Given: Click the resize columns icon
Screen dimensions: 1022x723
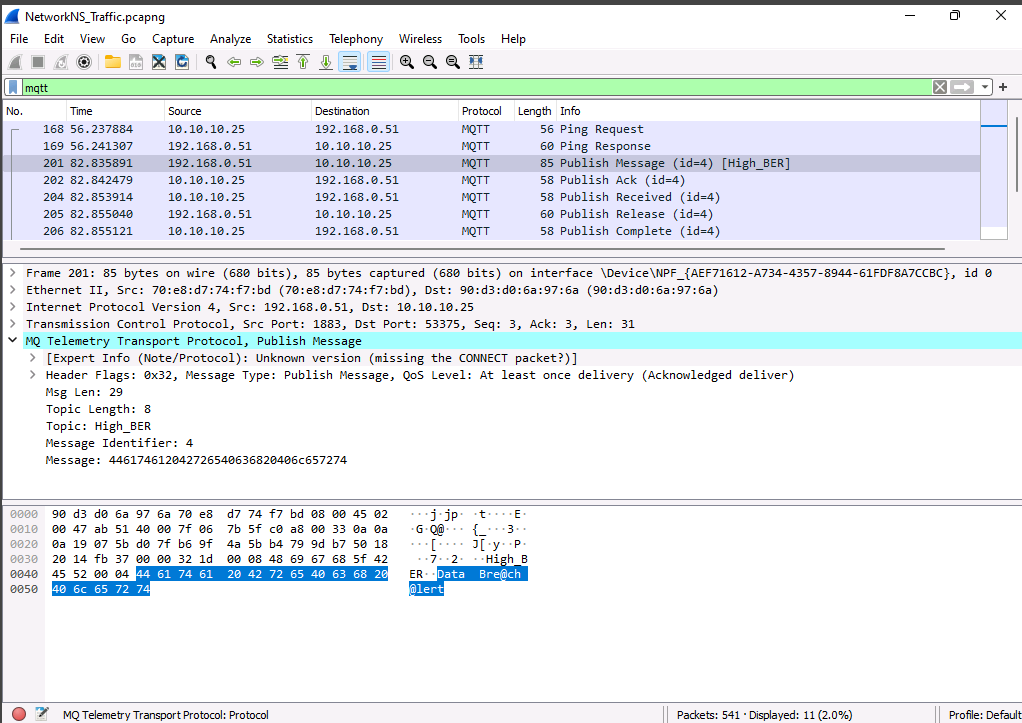Looking at the screenshot, I should [x=476, y=62].
